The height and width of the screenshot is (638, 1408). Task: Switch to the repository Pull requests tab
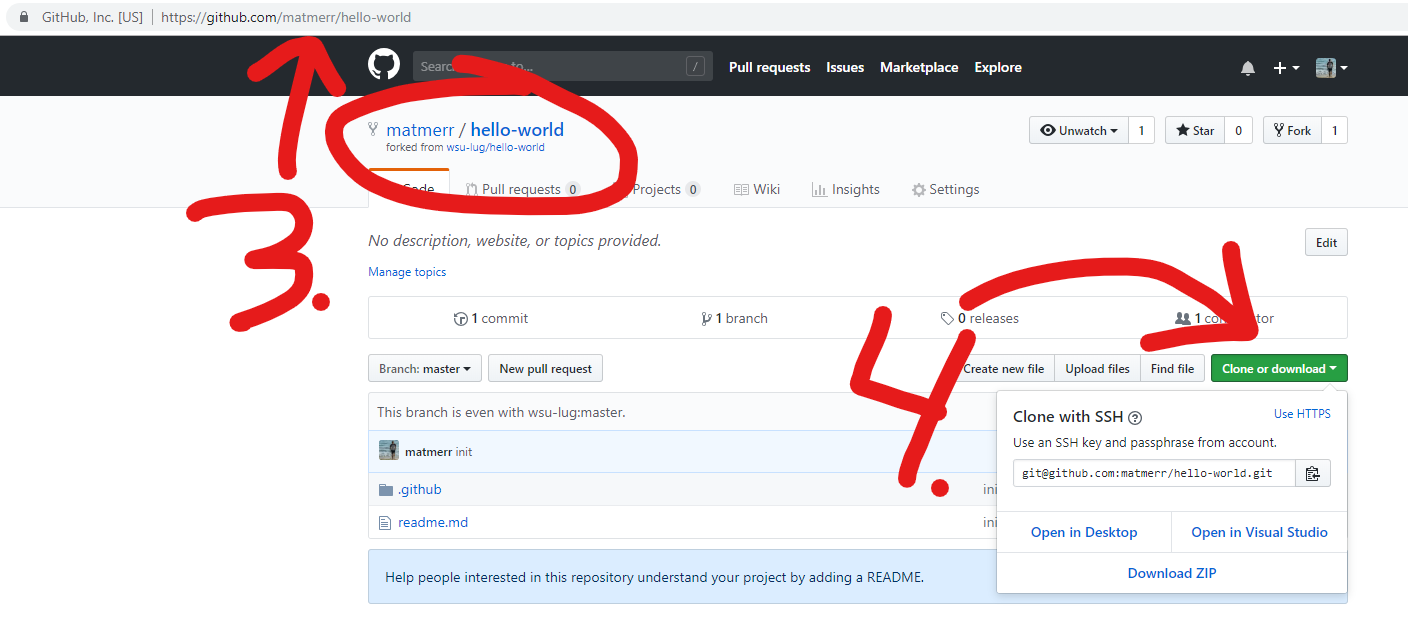coord(523,189)
